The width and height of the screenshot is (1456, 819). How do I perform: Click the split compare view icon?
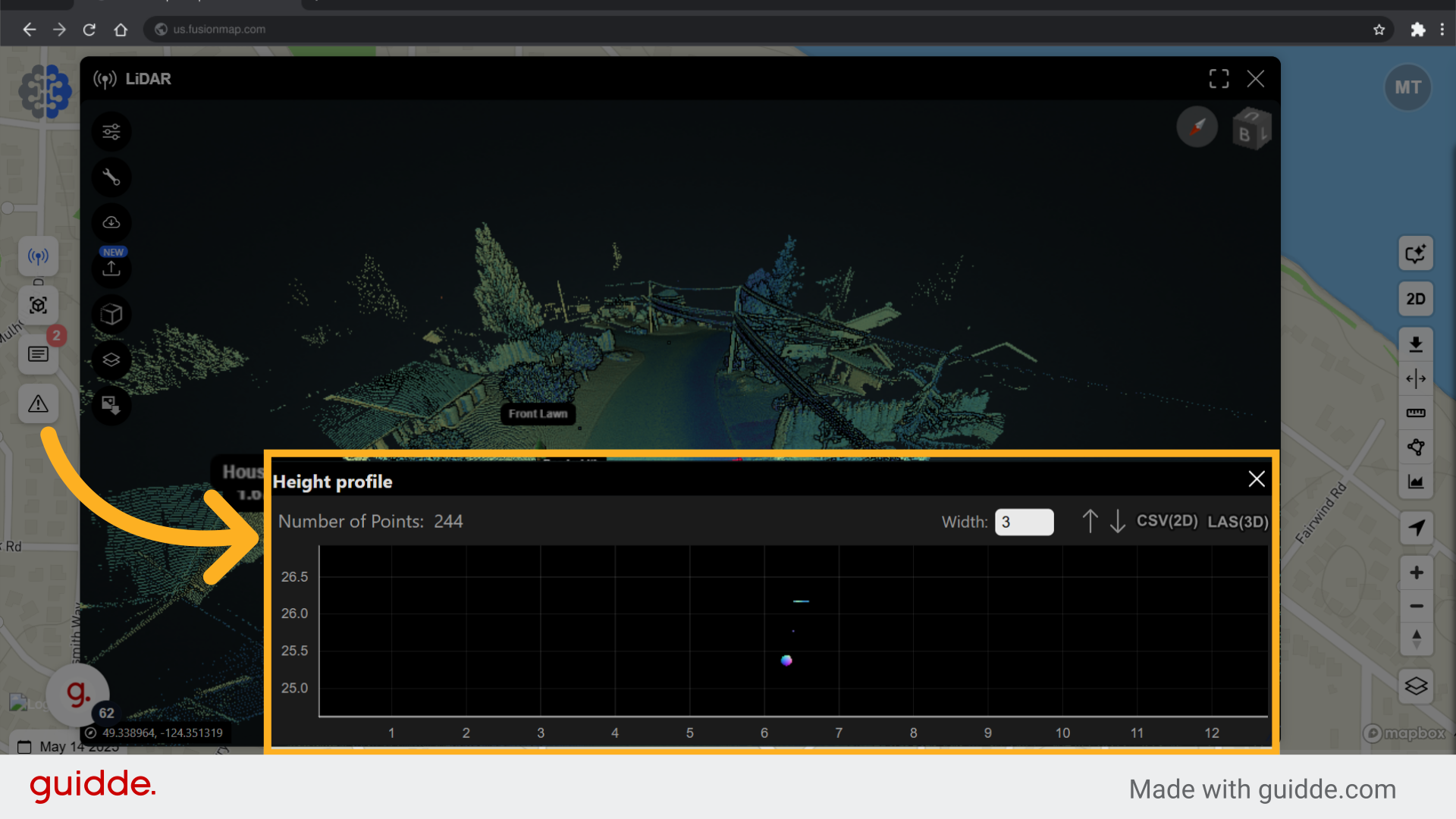tap(1416, 378)
